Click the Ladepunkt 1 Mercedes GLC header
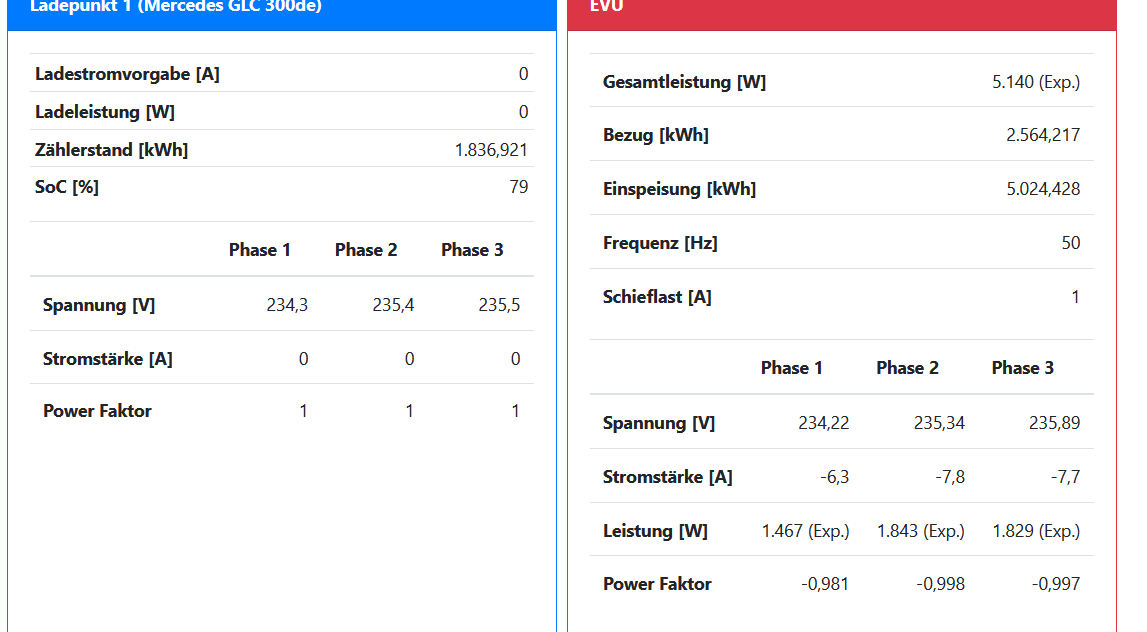Viewport: 1147px width, 632px height. click(x=176, y=8)
